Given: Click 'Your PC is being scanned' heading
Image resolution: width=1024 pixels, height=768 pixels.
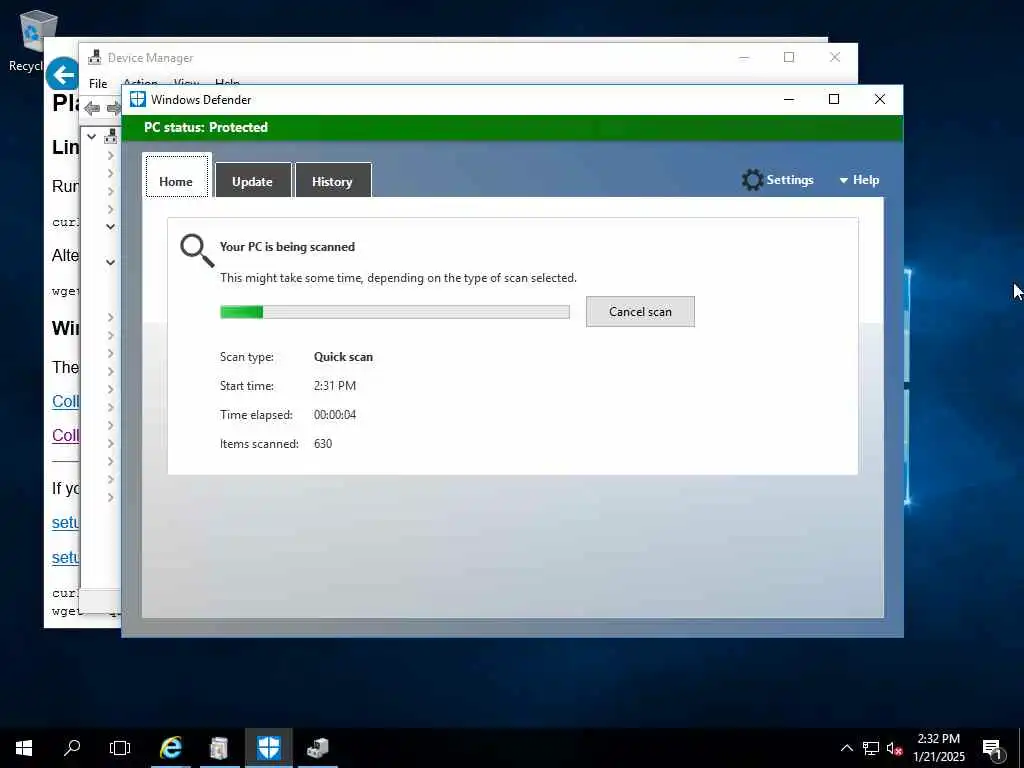Looking at the screenshot, I should (287, 247).
